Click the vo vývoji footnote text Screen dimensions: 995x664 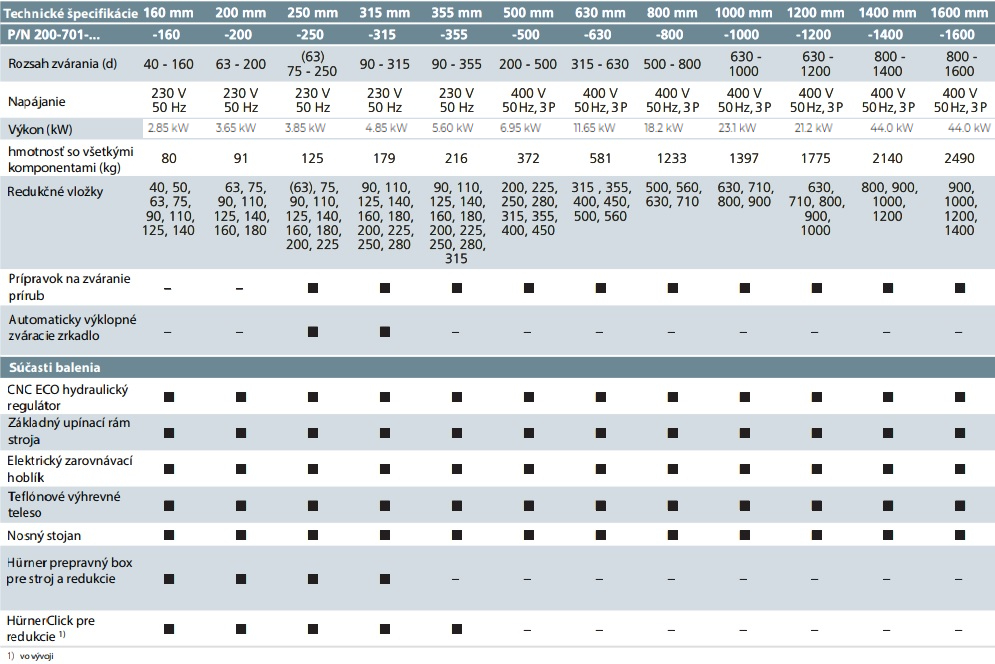coord(36,656)
